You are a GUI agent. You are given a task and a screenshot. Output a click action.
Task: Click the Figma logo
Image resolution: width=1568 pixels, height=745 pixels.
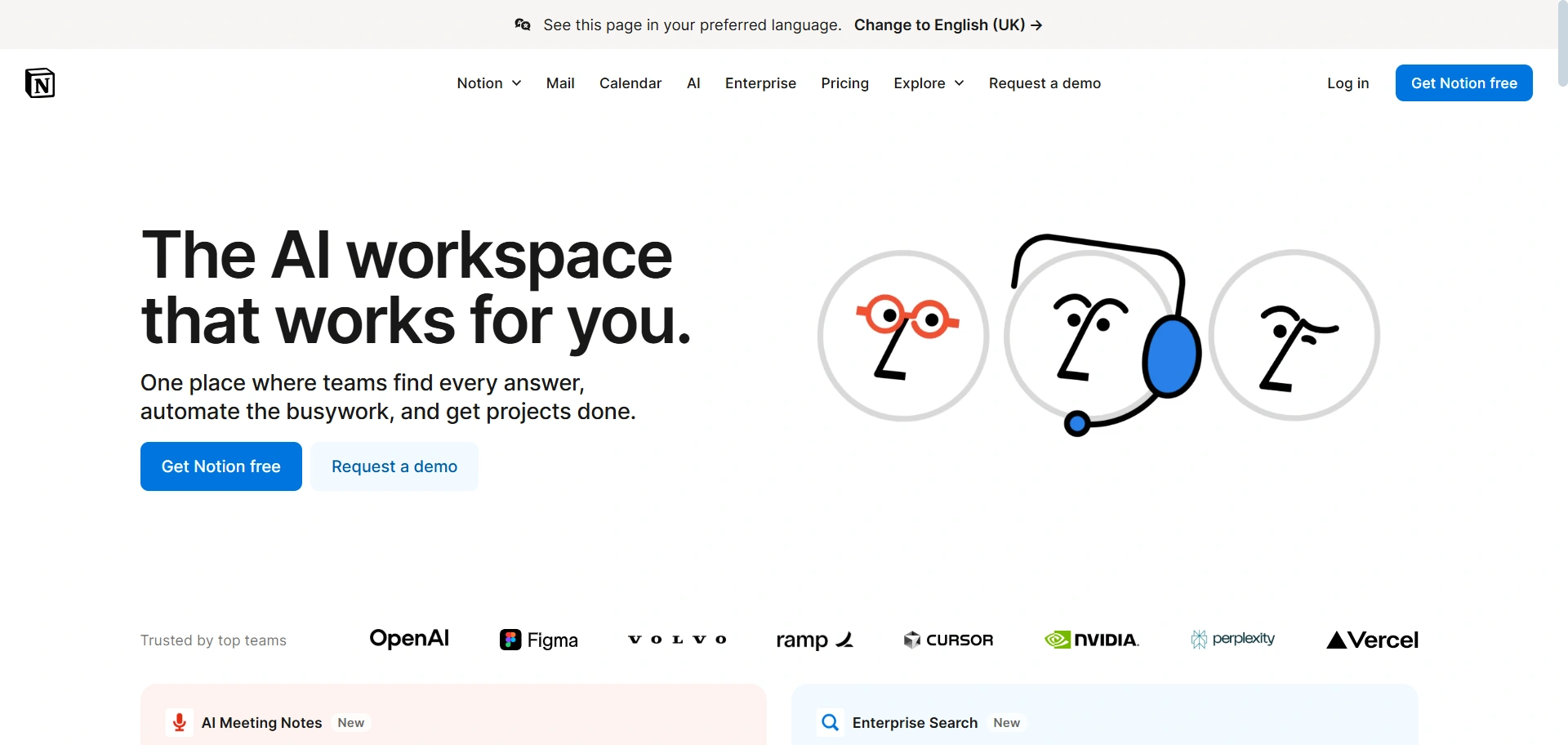[539, 640]
